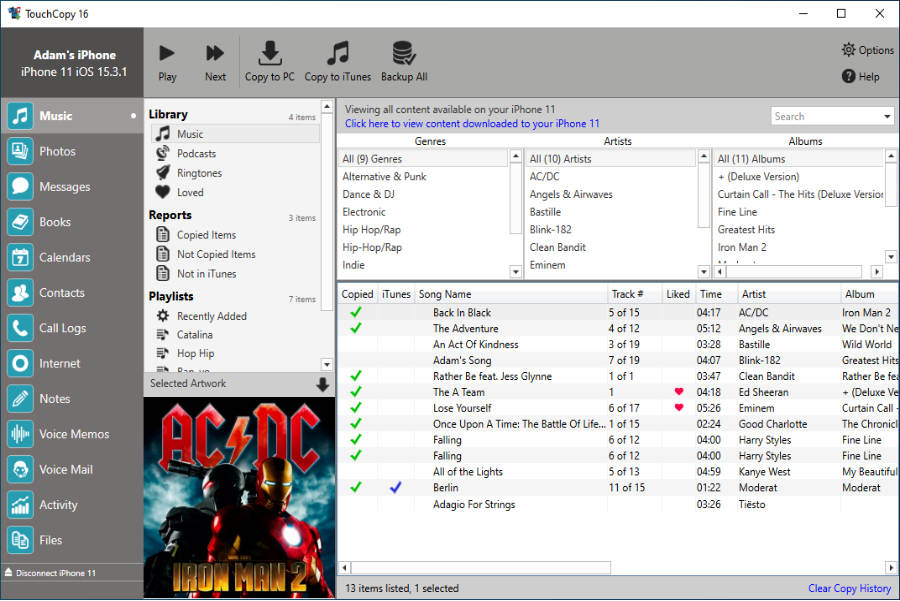Select Music in the Library list
This screenshot has height=601, width=900.
pyautogui.click(x=235, y=134)
